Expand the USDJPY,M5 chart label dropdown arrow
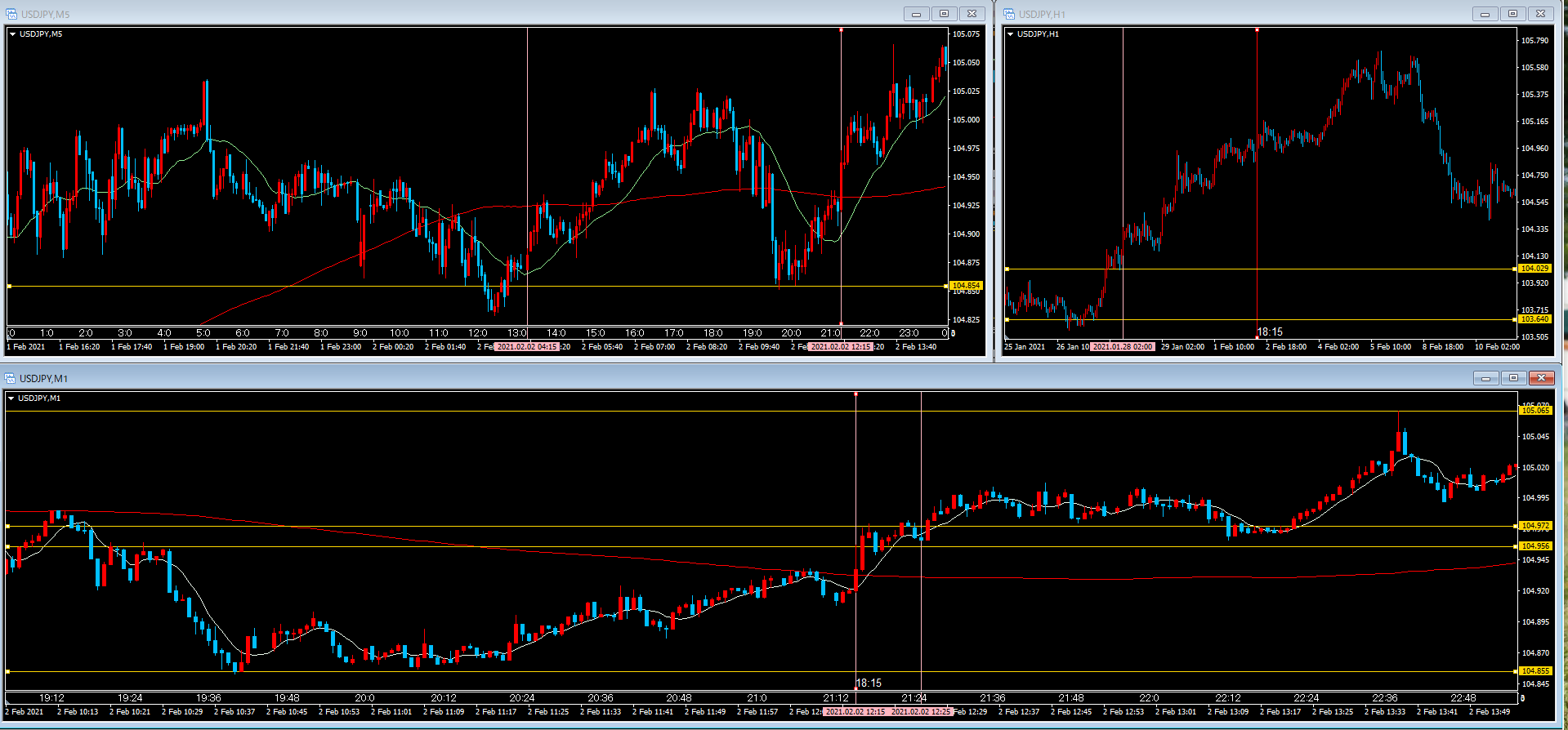The image size is (1568, 730). pos(12,34)
